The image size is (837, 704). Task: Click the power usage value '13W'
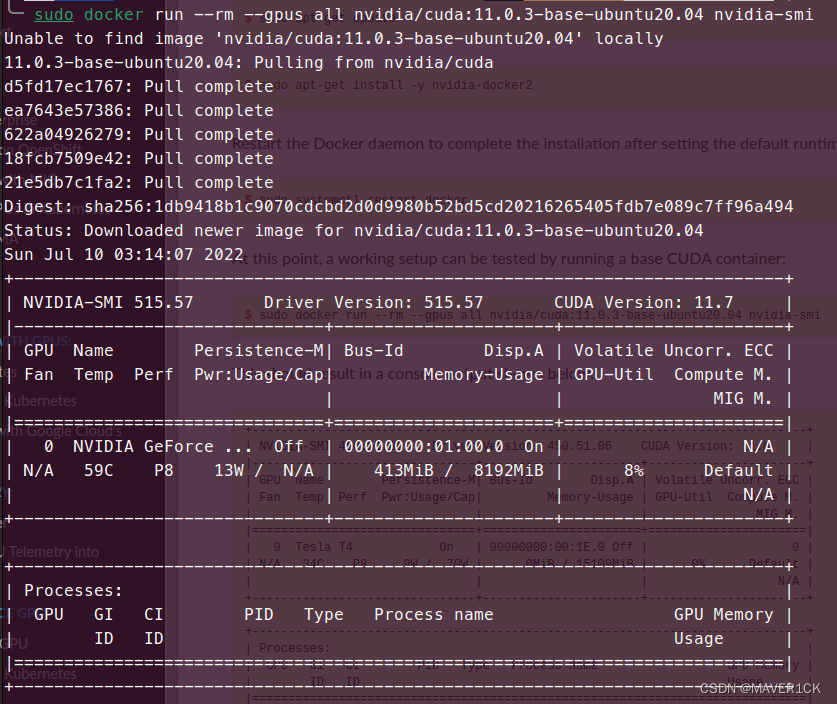(x=229, y=471)
